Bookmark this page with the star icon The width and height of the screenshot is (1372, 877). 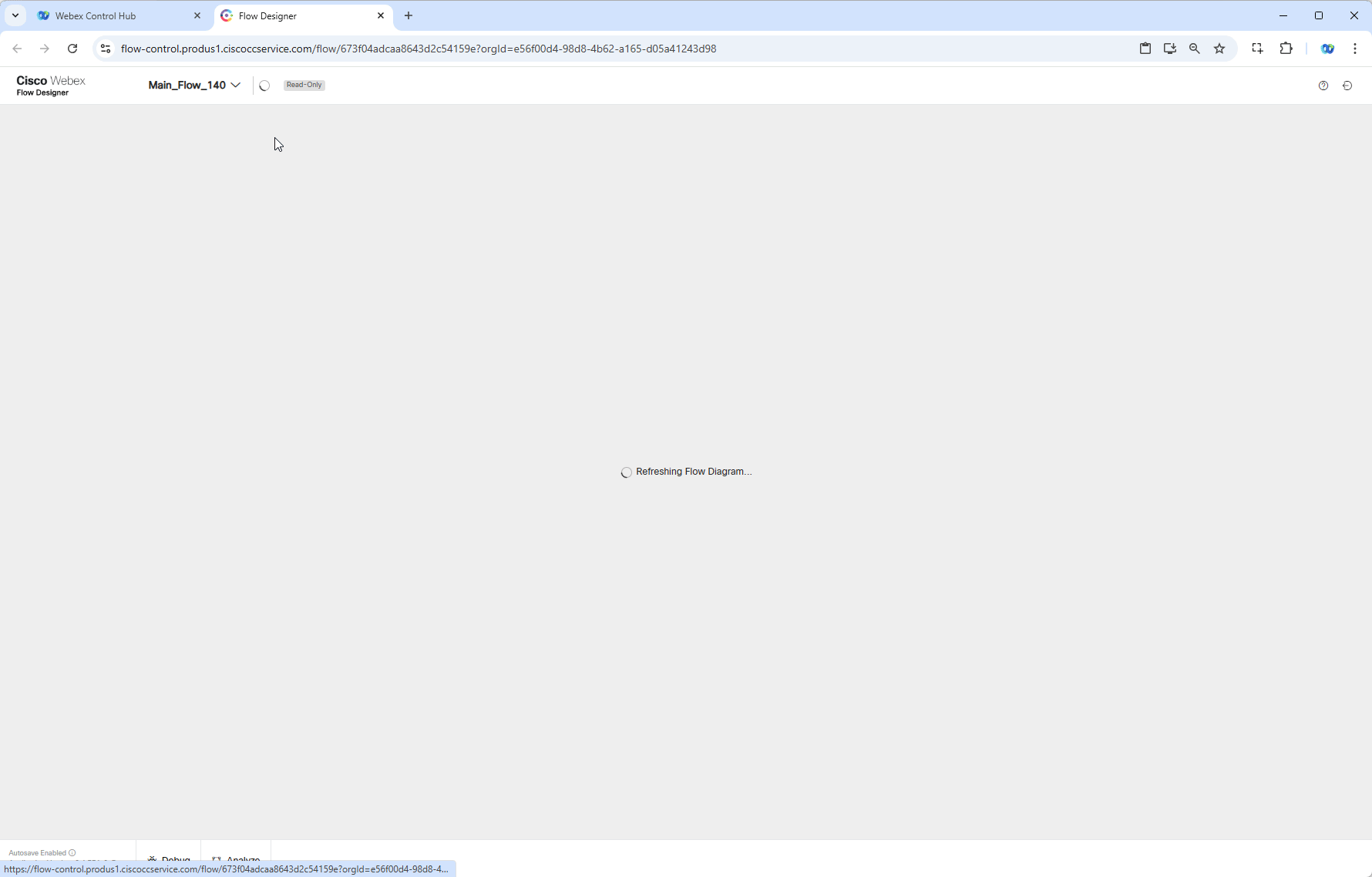click(x=1219, y=49)
